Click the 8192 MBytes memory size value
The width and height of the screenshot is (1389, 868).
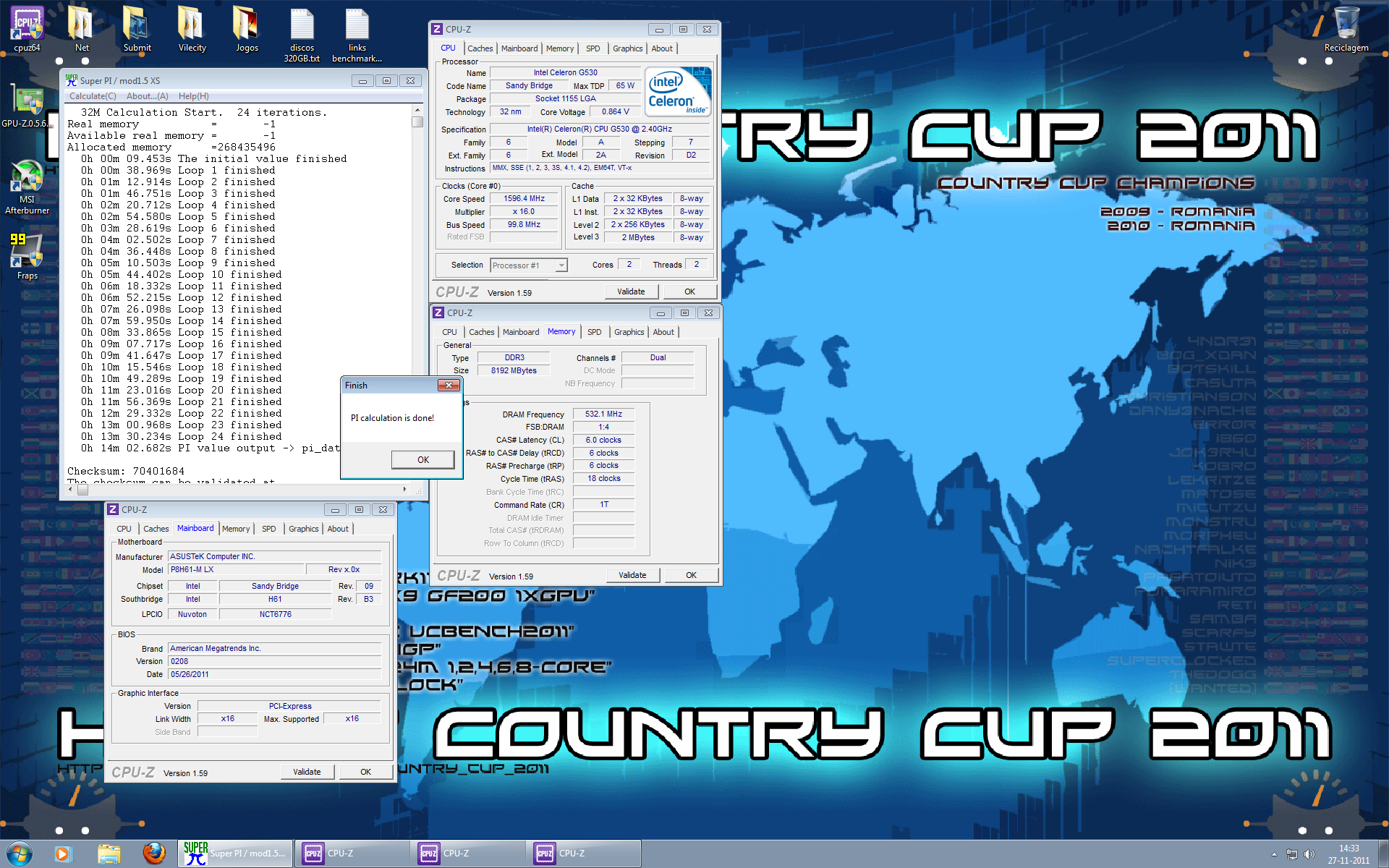coord(514,370)
